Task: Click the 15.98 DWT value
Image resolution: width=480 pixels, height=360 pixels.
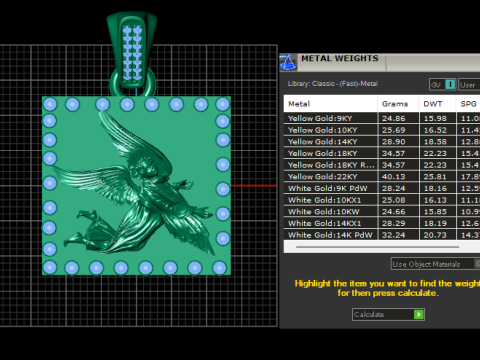Action: pyautogui.click(x=435, y=118)
